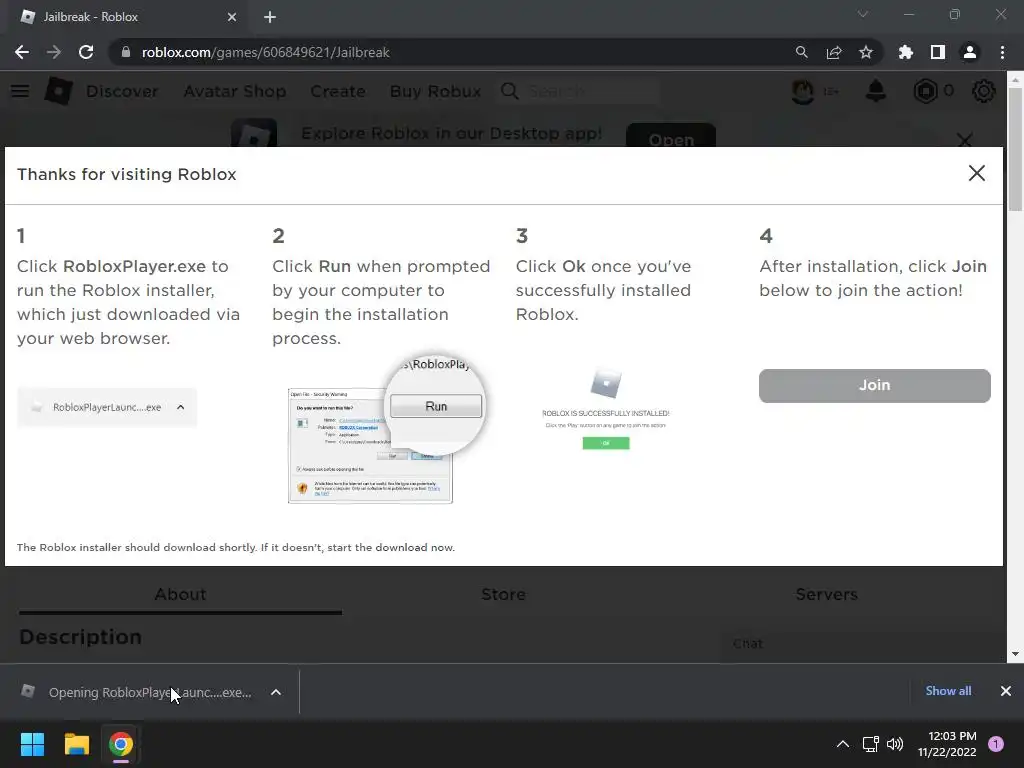
Task: Open the Buy Robux menu item
Action: pyautogui.click(x=435, y=91)
